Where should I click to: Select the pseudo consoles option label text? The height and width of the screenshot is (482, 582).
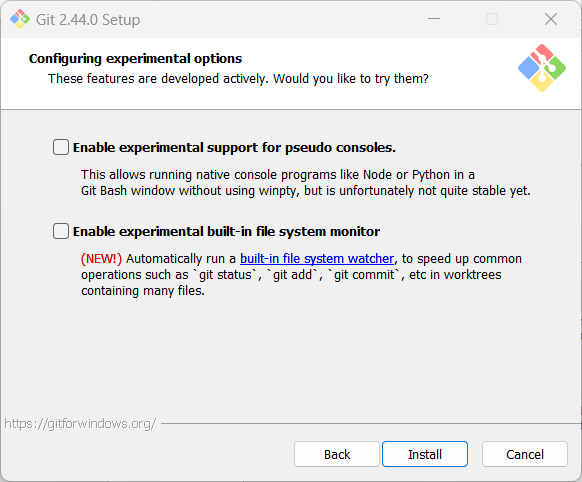234,148
